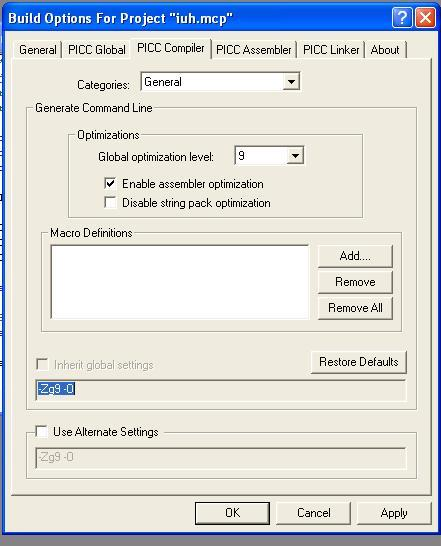Image resolution: width=441 pixels, height=546 pixels.
Task: Enable Use Alternate Settings checkbox
Action: 42,431
